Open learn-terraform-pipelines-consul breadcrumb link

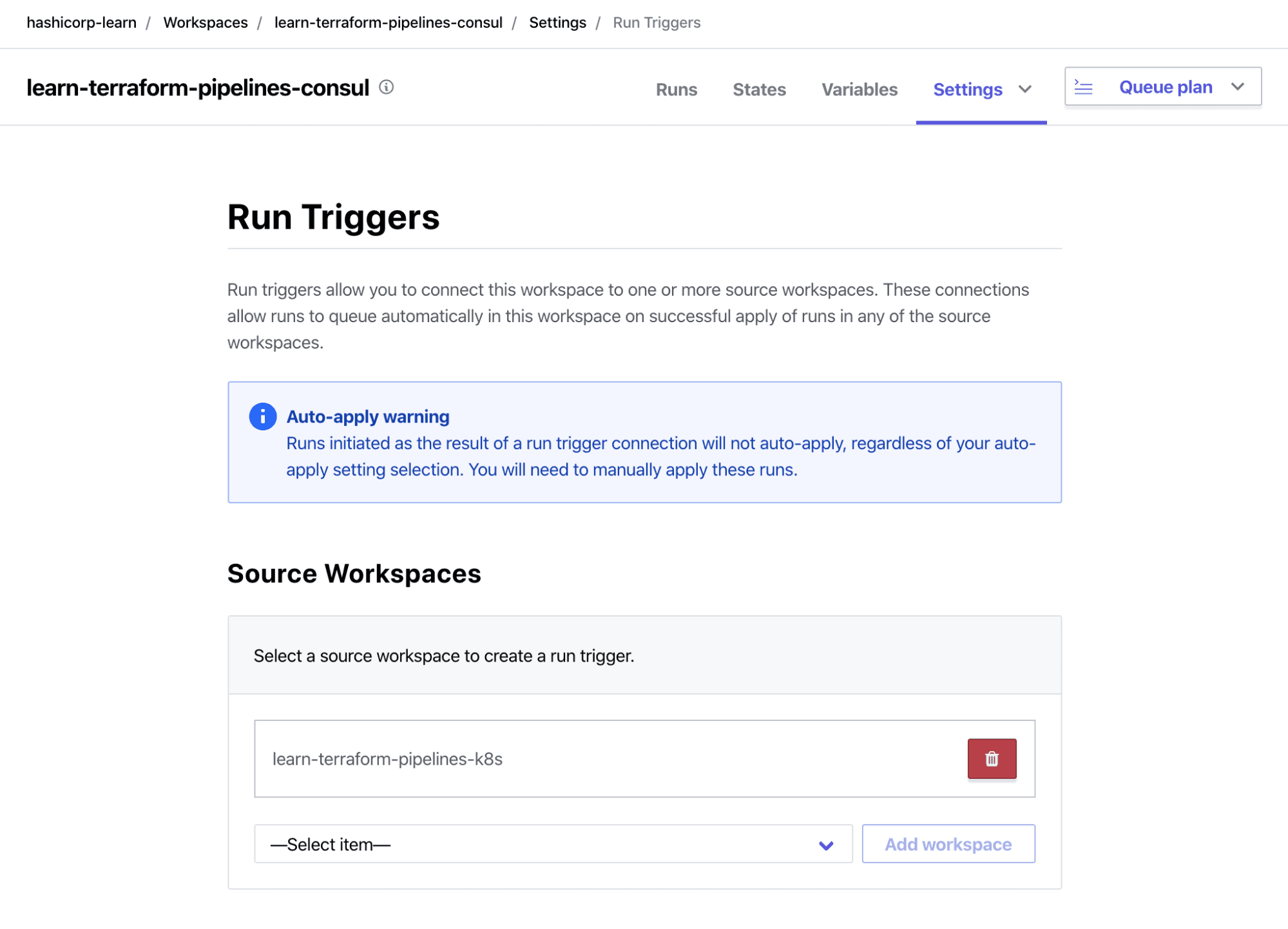tap(388, 23)
